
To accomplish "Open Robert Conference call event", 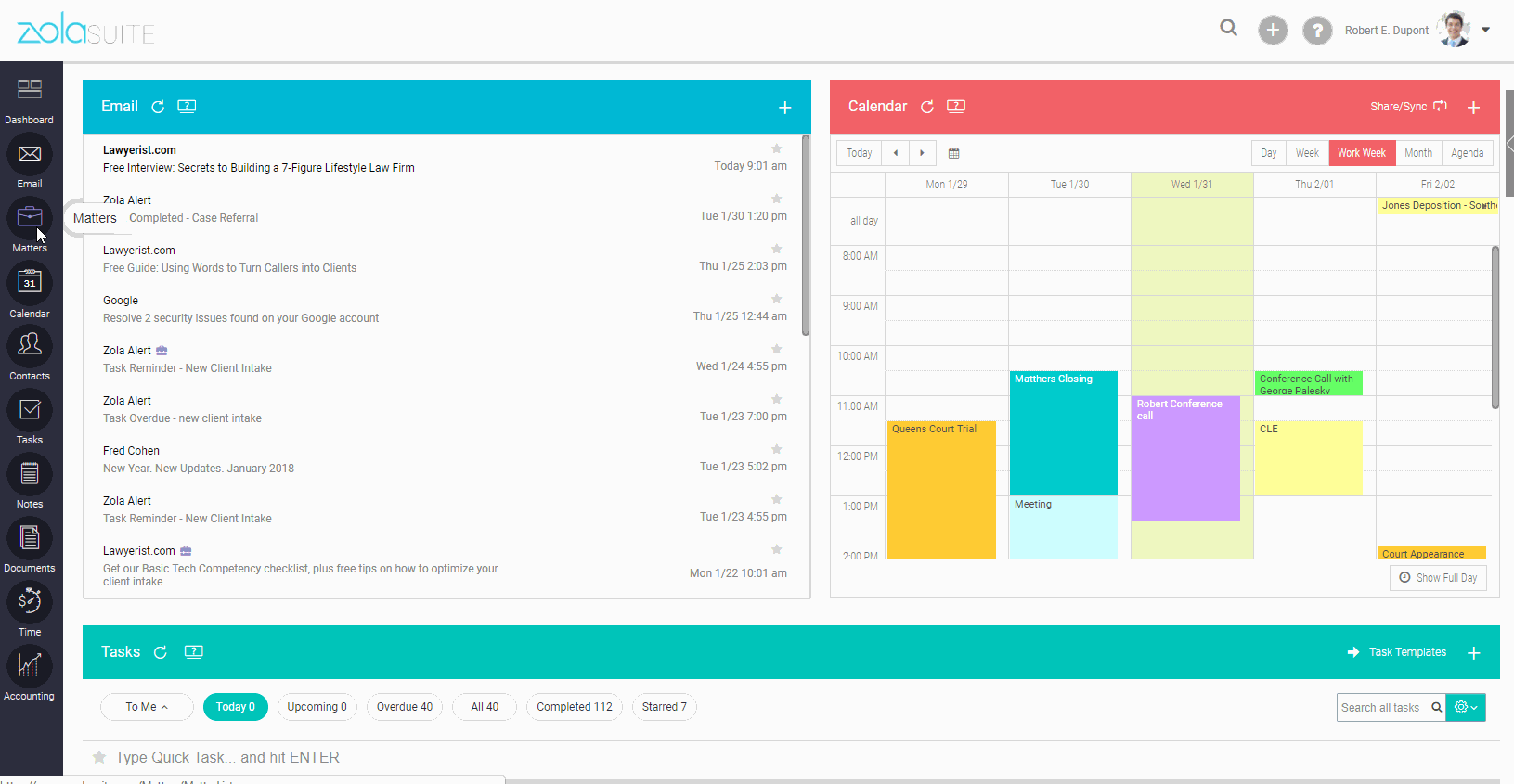I will (1185, 458).
